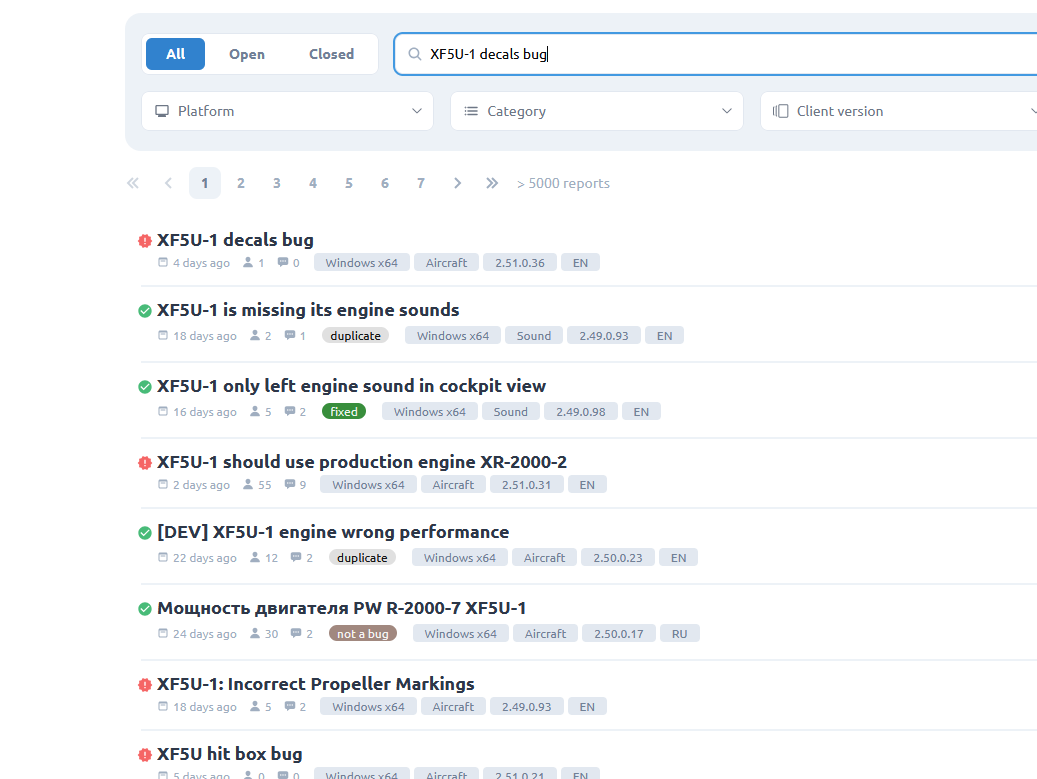Image resolution: width=1037 pixels, height=779 pixels.
Task: Click red status icon beside XF5U-1 decals bug
Action: [145, 241]
